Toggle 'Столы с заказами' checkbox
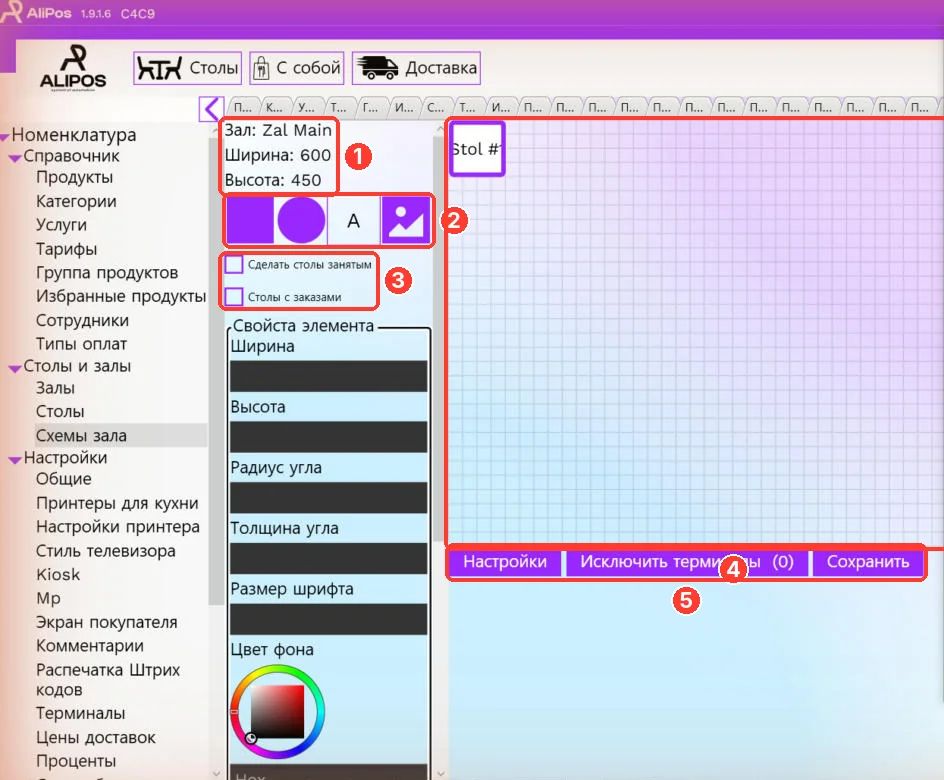Screen dimensions: 944x780 [234, 297]
